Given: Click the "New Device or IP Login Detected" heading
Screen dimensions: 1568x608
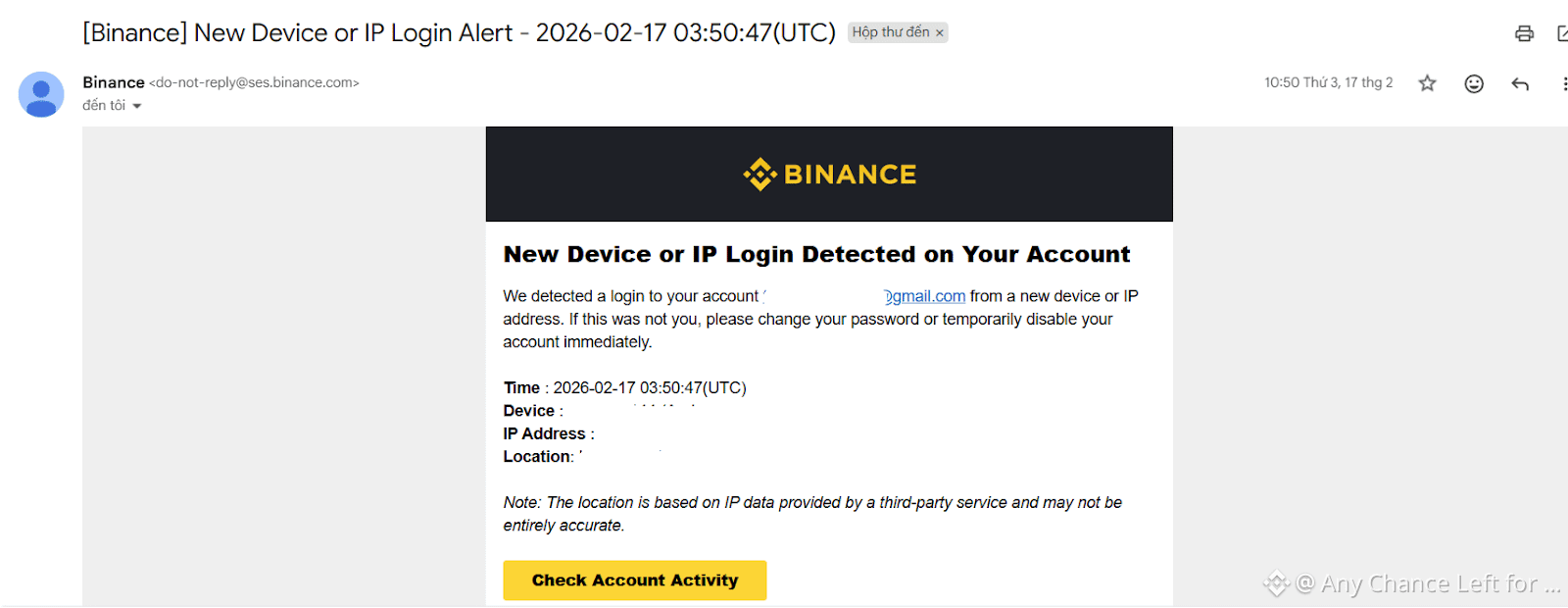Looking at the screenshot, I should [x=816, y=254].
